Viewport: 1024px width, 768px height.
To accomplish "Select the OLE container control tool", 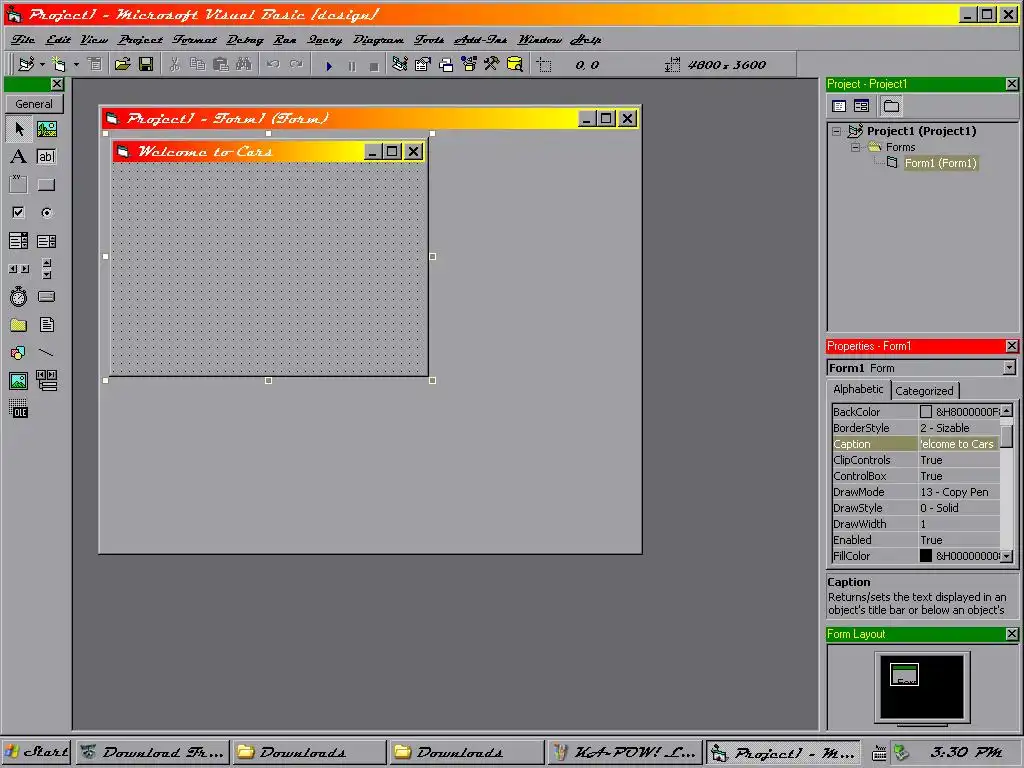I will pos(19,408).
